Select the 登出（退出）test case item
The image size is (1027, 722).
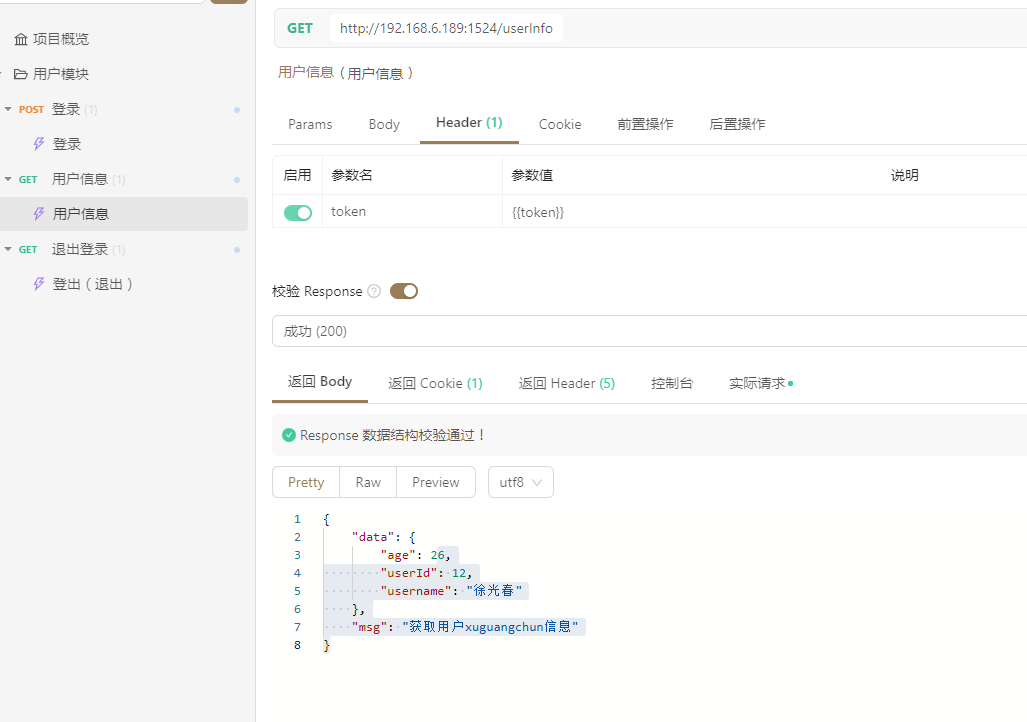tap(93, 284)
